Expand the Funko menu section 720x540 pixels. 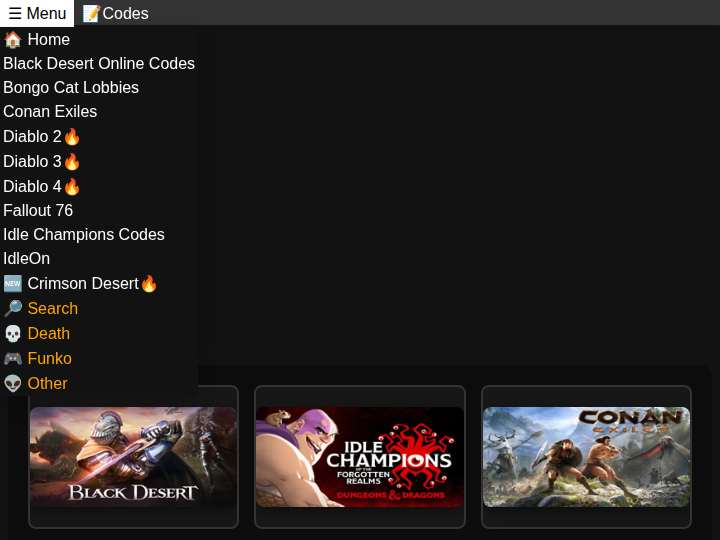point(49,359)
